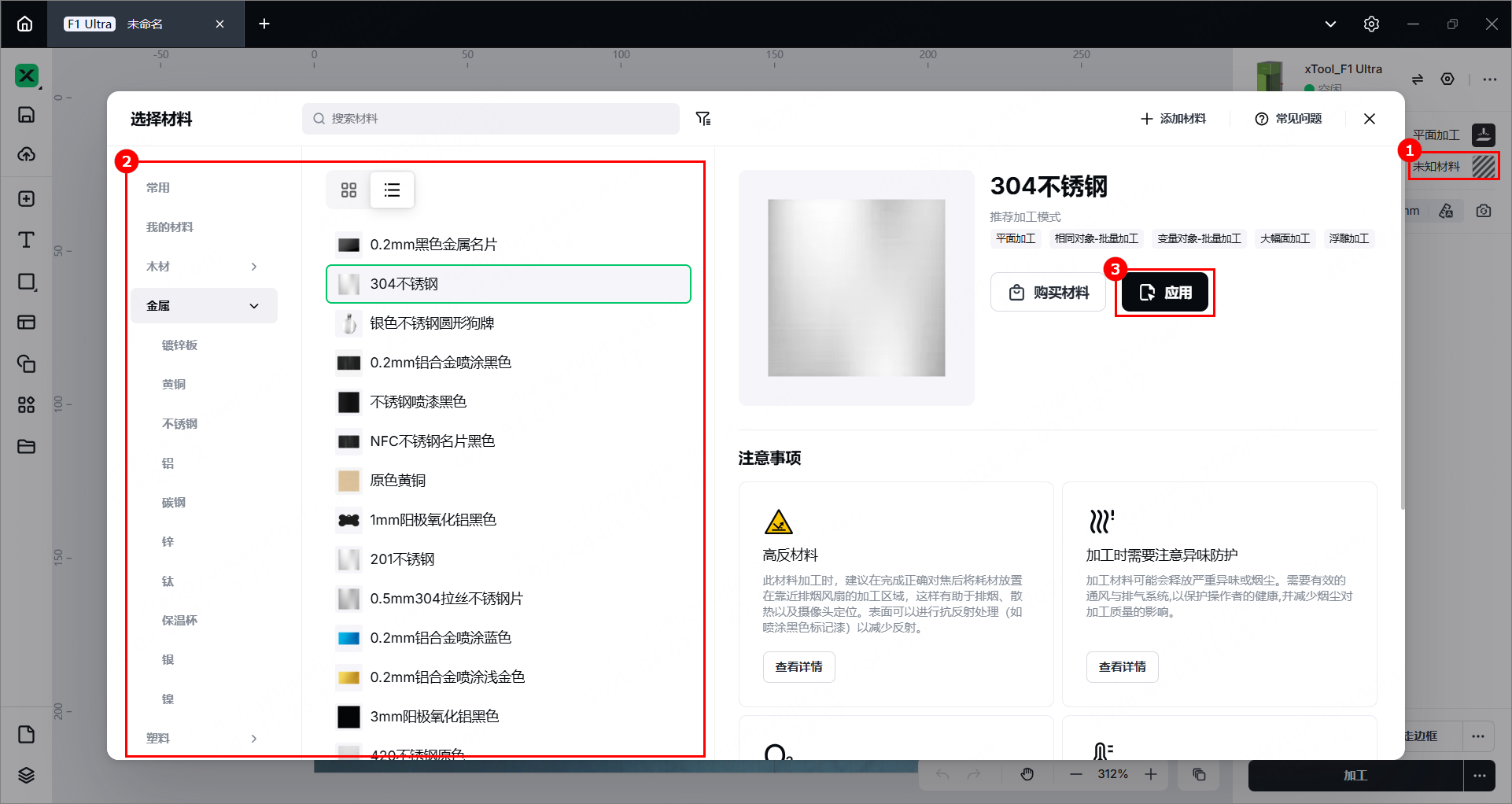Click the 购买材料 button
Viewport: 1512px width, 804px height.
pyautogui.click(x=1049, y=293)
